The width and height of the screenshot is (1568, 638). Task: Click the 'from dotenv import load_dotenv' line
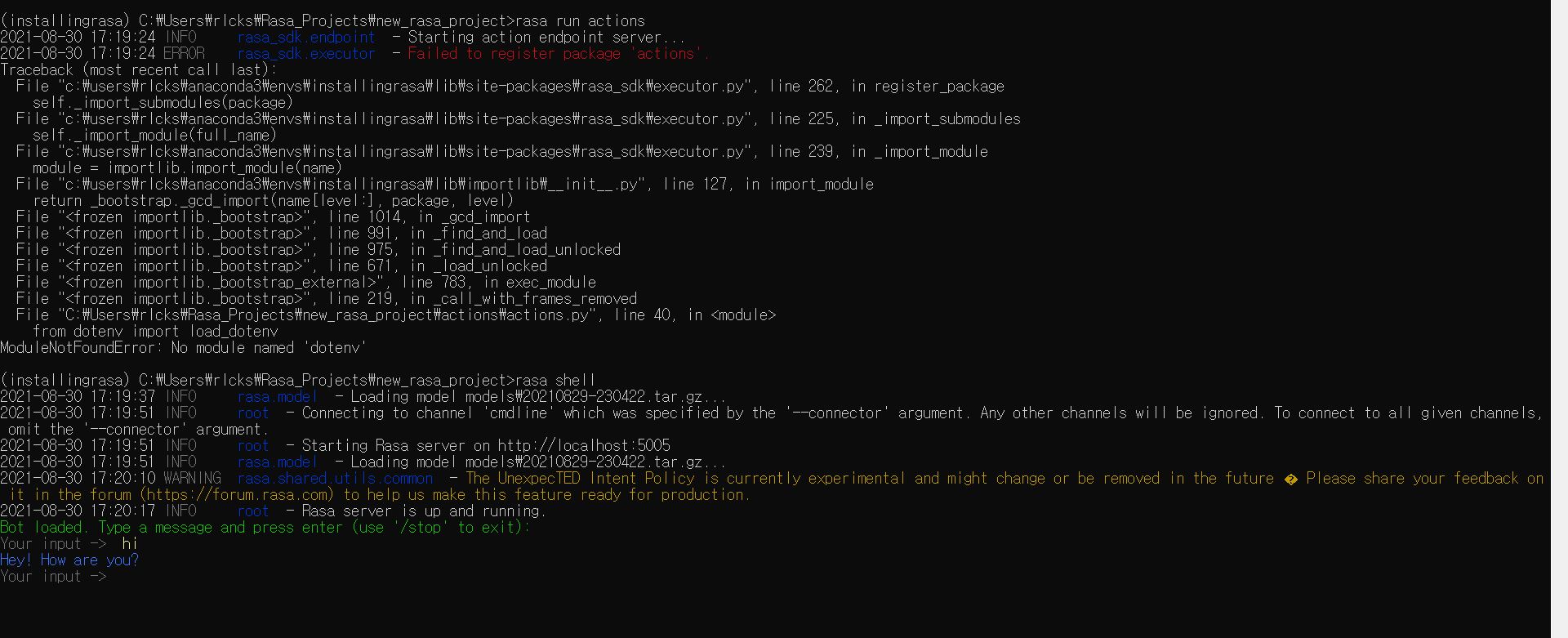tap(155, 332)
